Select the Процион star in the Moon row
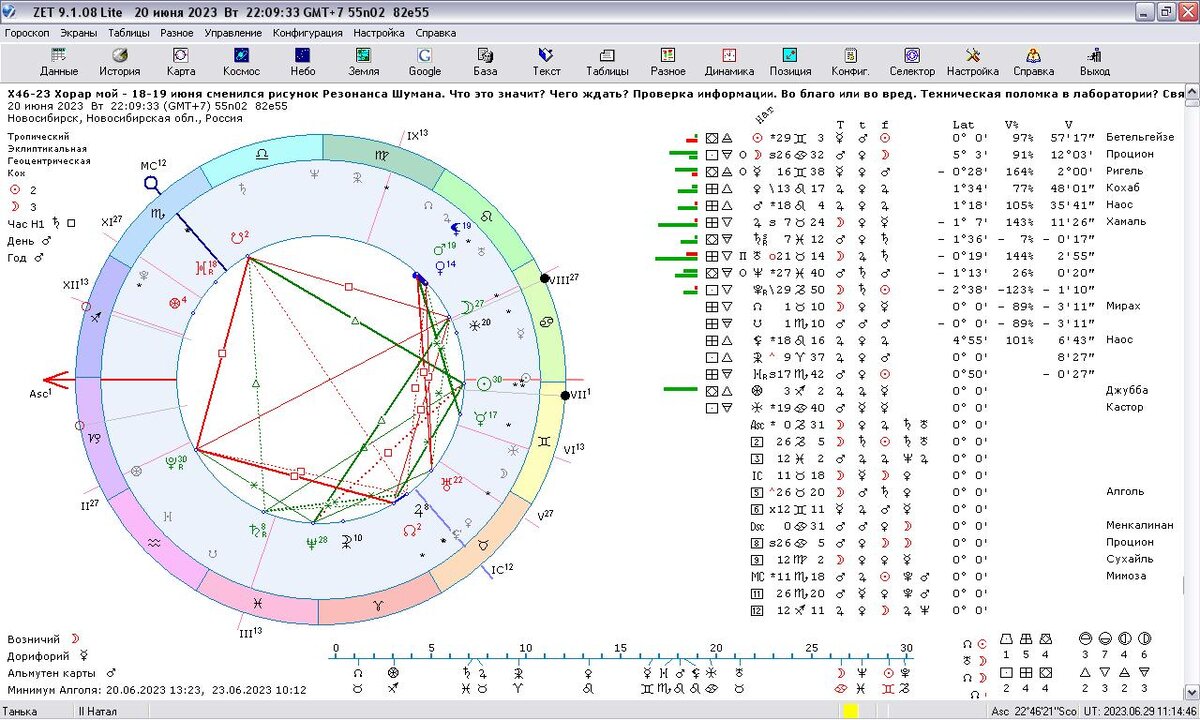Image resolution: width=1200 pixels, height=720 pixels. point(1130,154)
